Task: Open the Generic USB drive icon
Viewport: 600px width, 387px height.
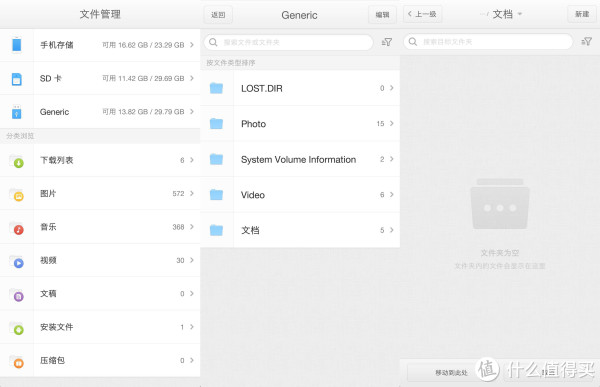Action: 16,112
